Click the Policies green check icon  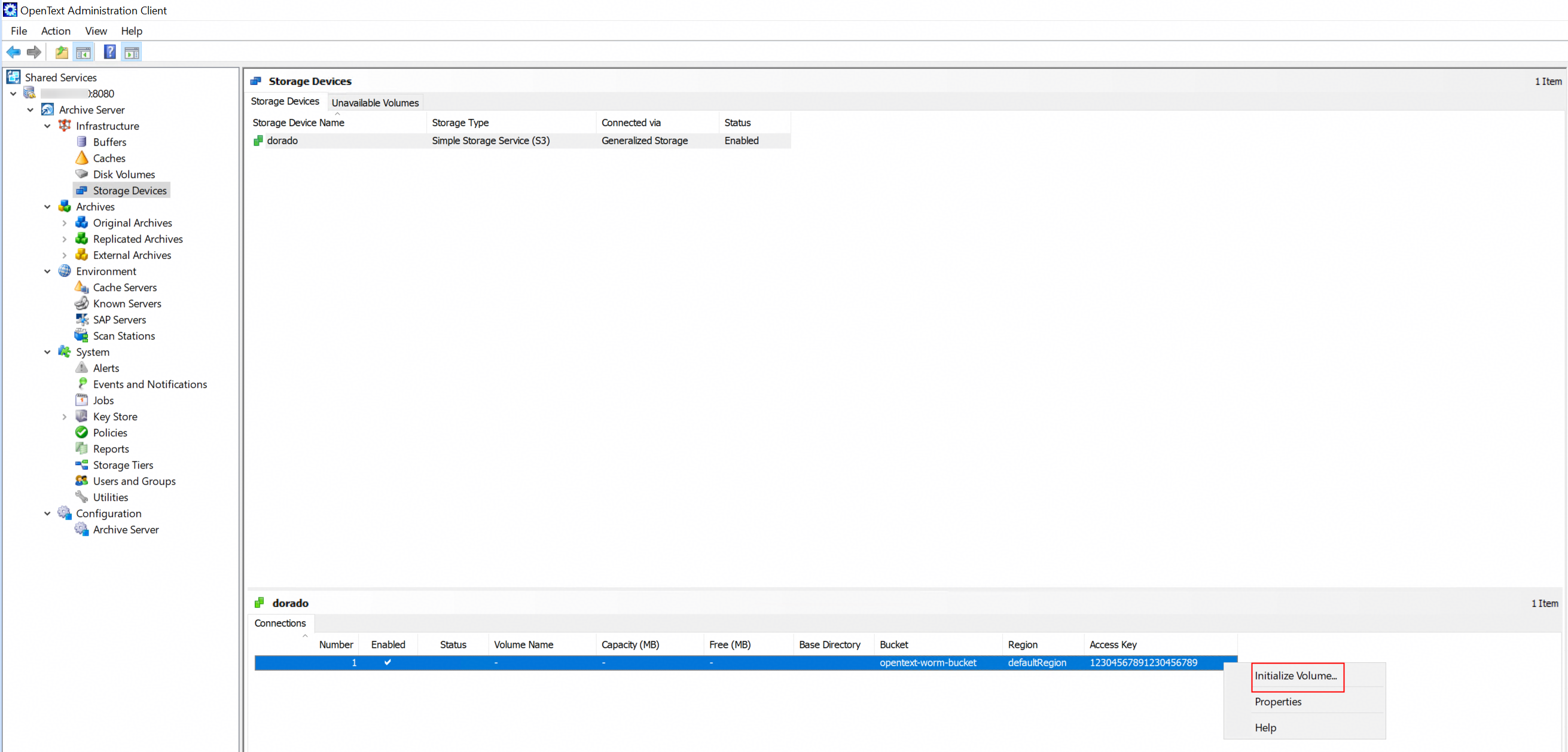[x=81, y=433]
